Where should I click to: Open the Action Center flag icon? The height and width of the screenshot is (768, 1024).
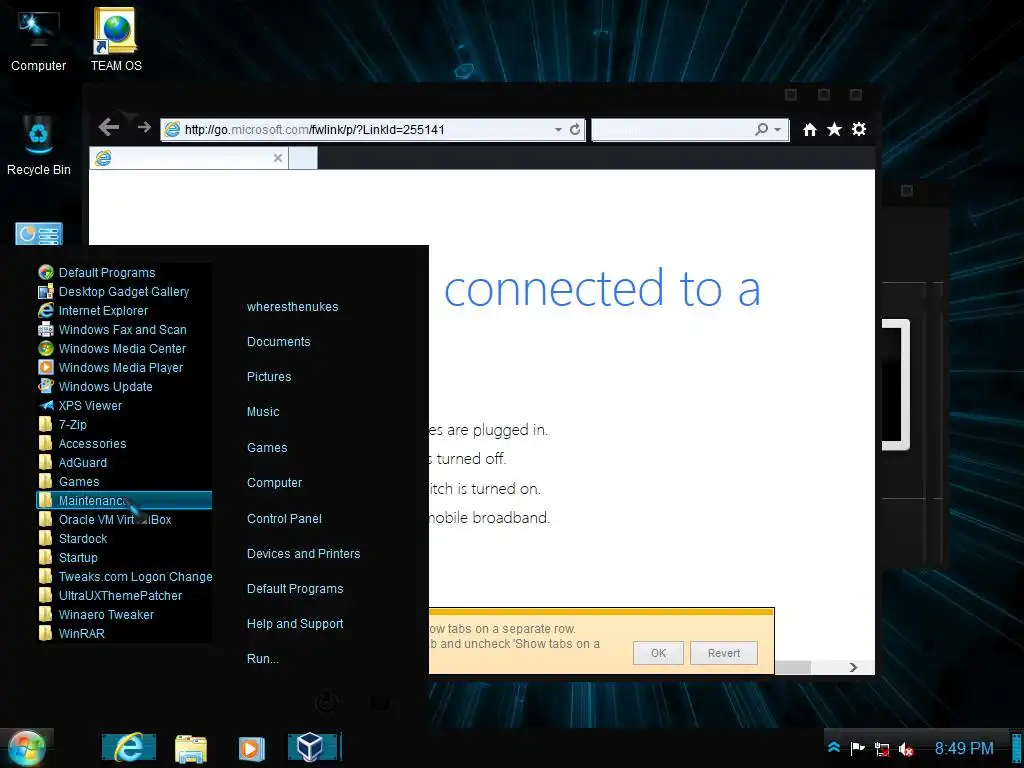pos(857,748)
